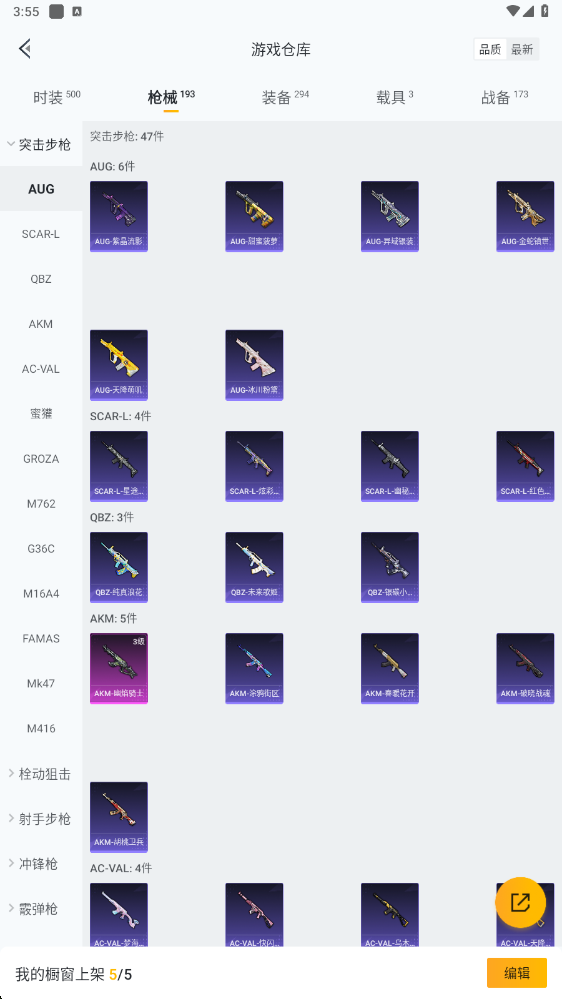Viewport: 562px width, 999px height.
Task: Select M416 in the weapon list
Action: tap(41, 728)
